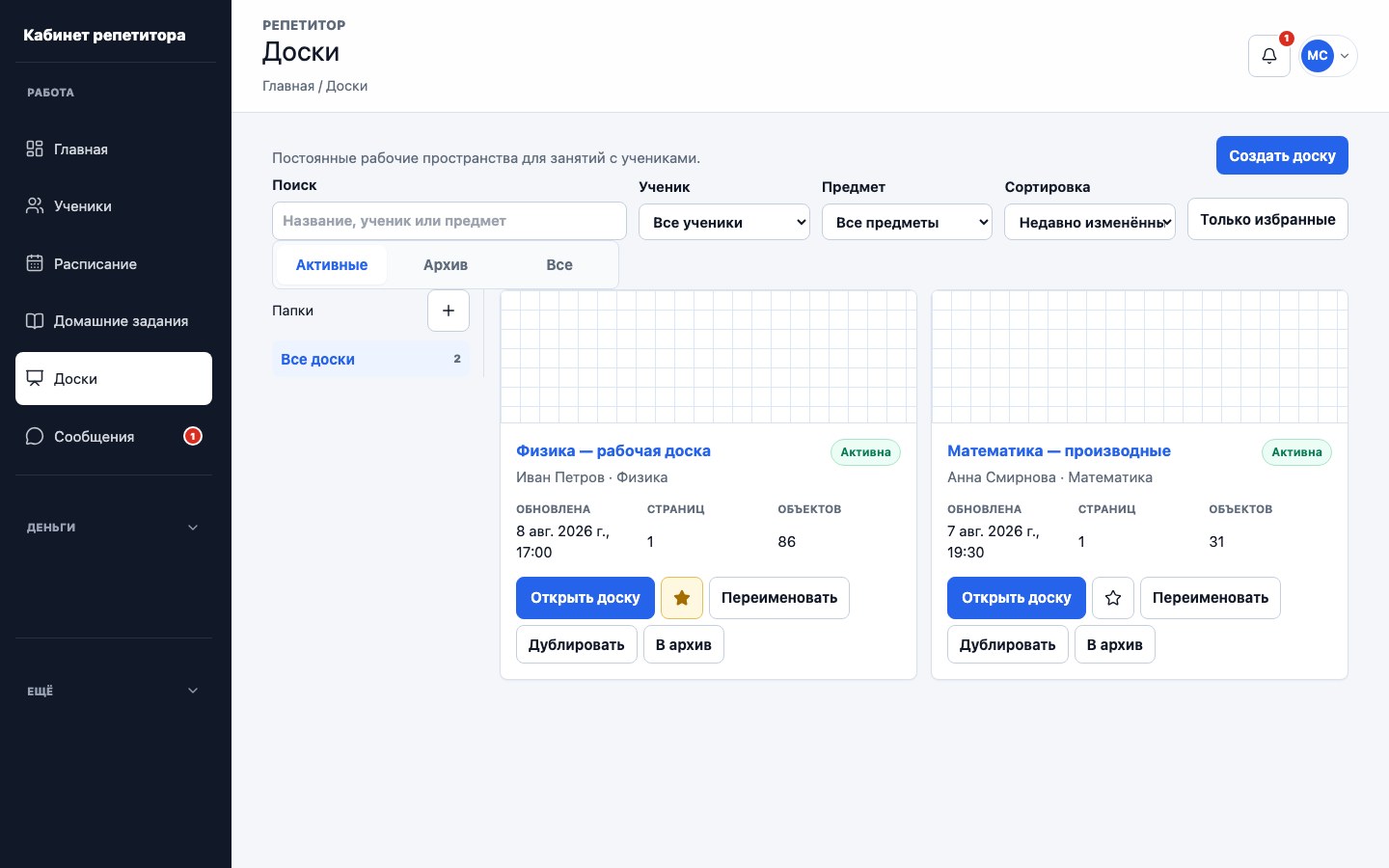Archive the Физика board
Image resolution: width=1389 pixels, height=868 pixels.
point(684,644)
